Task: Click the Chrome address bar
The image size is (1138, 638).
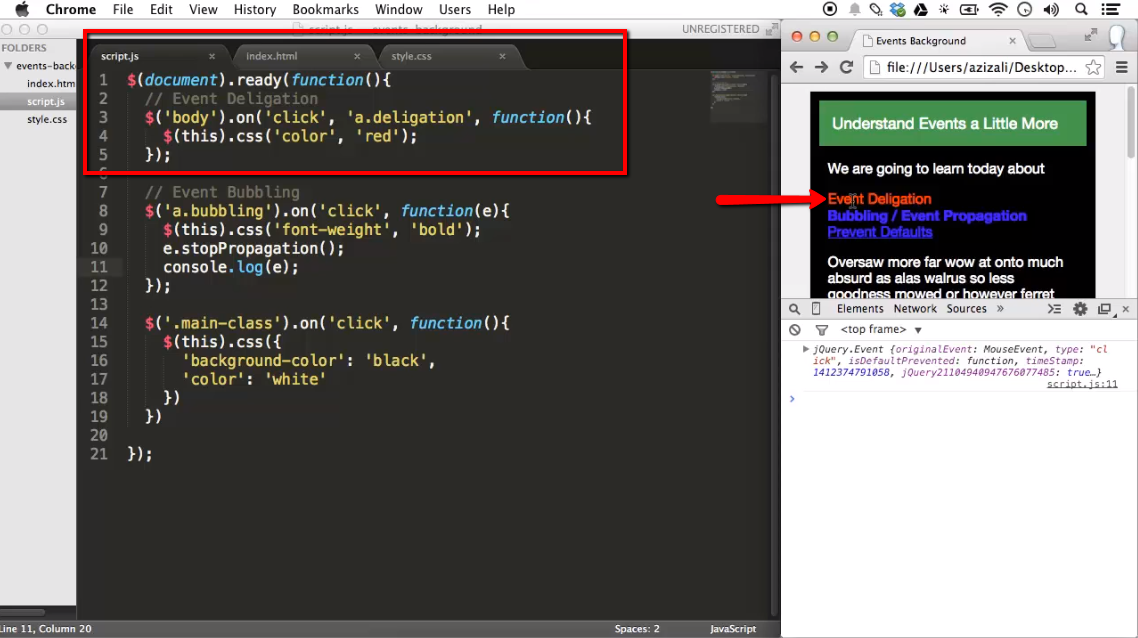Action: tap(981, 68)
